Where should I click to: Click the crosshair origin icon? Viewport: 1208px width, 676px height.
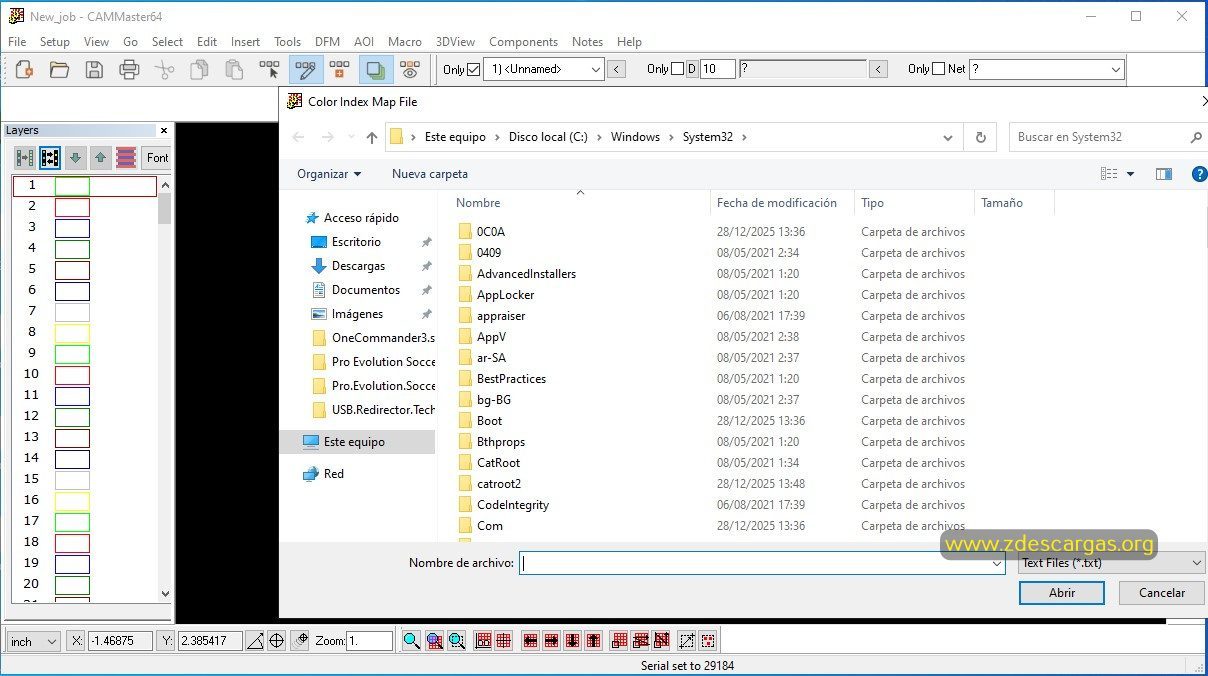pyautogui.click(x=277, y=641)
